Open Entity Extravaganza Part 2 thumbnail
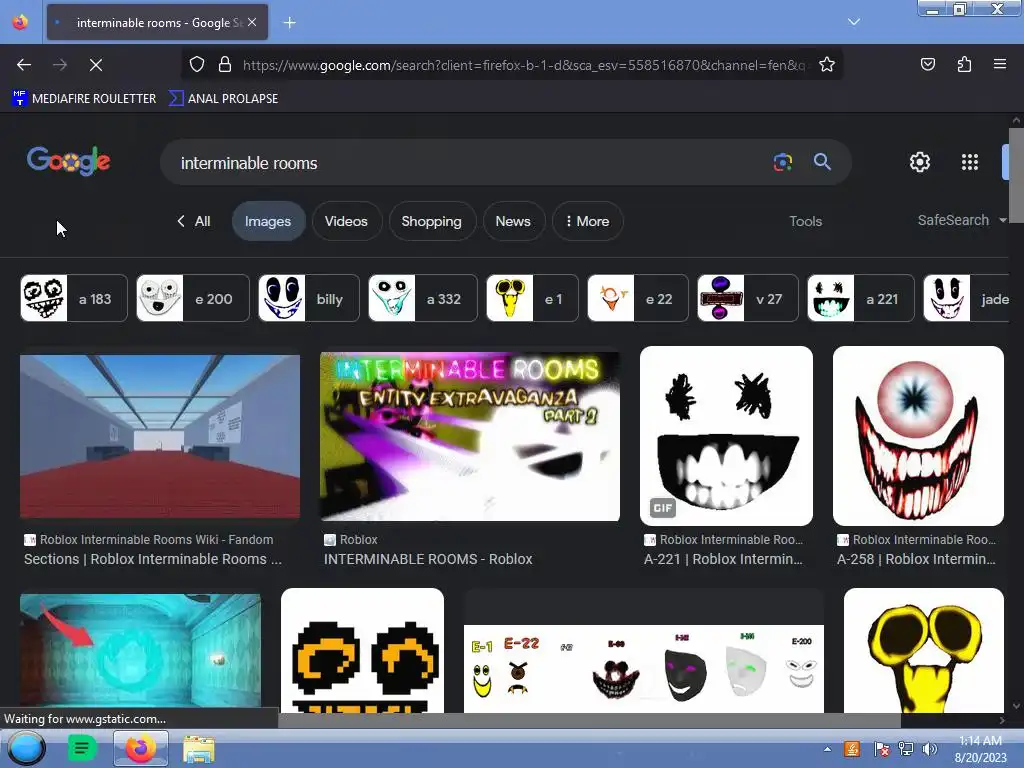Screen dimensions: 1024x768 pyautogui.click(x=470, y=436)
